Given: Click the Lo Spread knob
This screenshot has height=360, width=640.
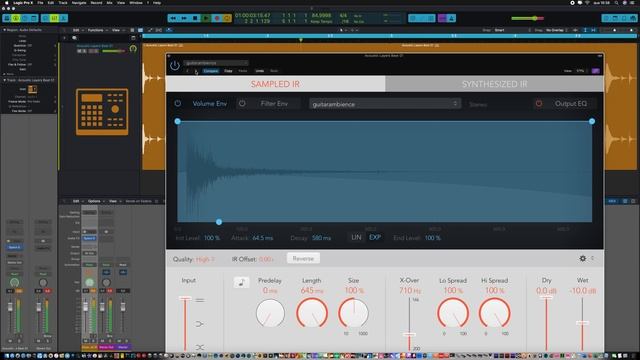Looking at the screenshot, I should (453, 313).
